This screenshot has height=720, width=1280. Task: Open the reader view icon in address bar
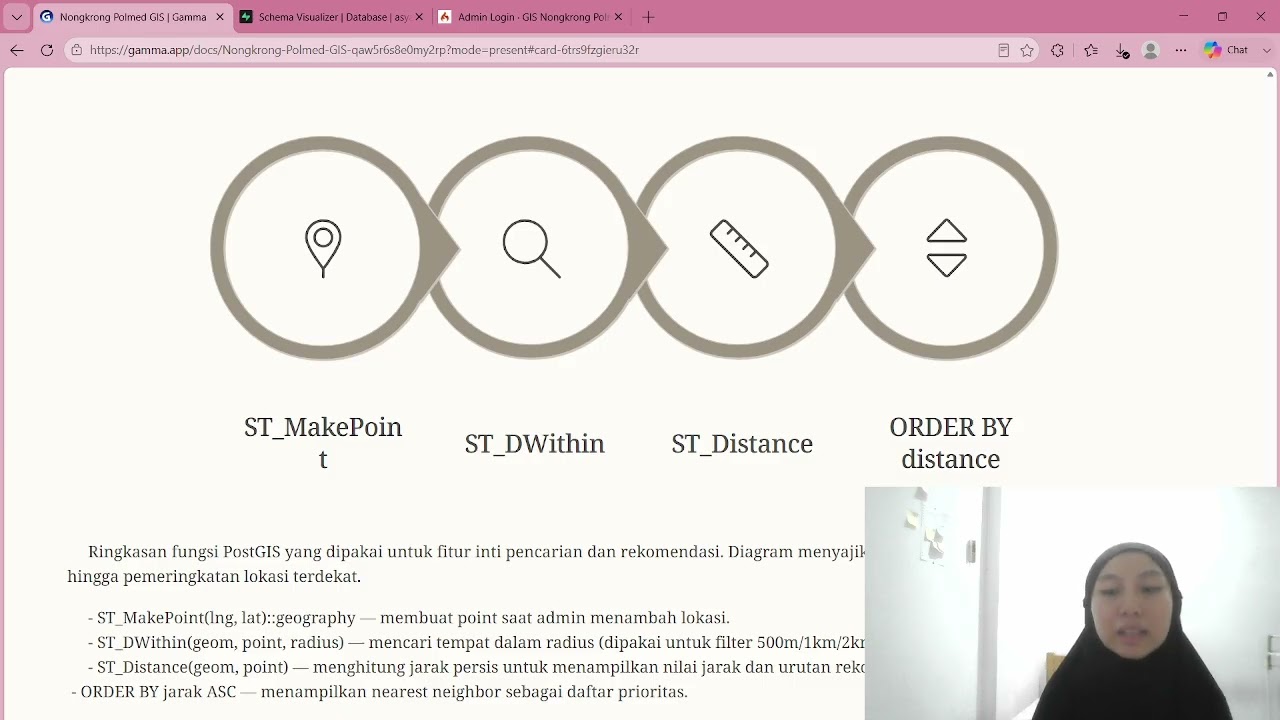click(x=1003, y=50)
